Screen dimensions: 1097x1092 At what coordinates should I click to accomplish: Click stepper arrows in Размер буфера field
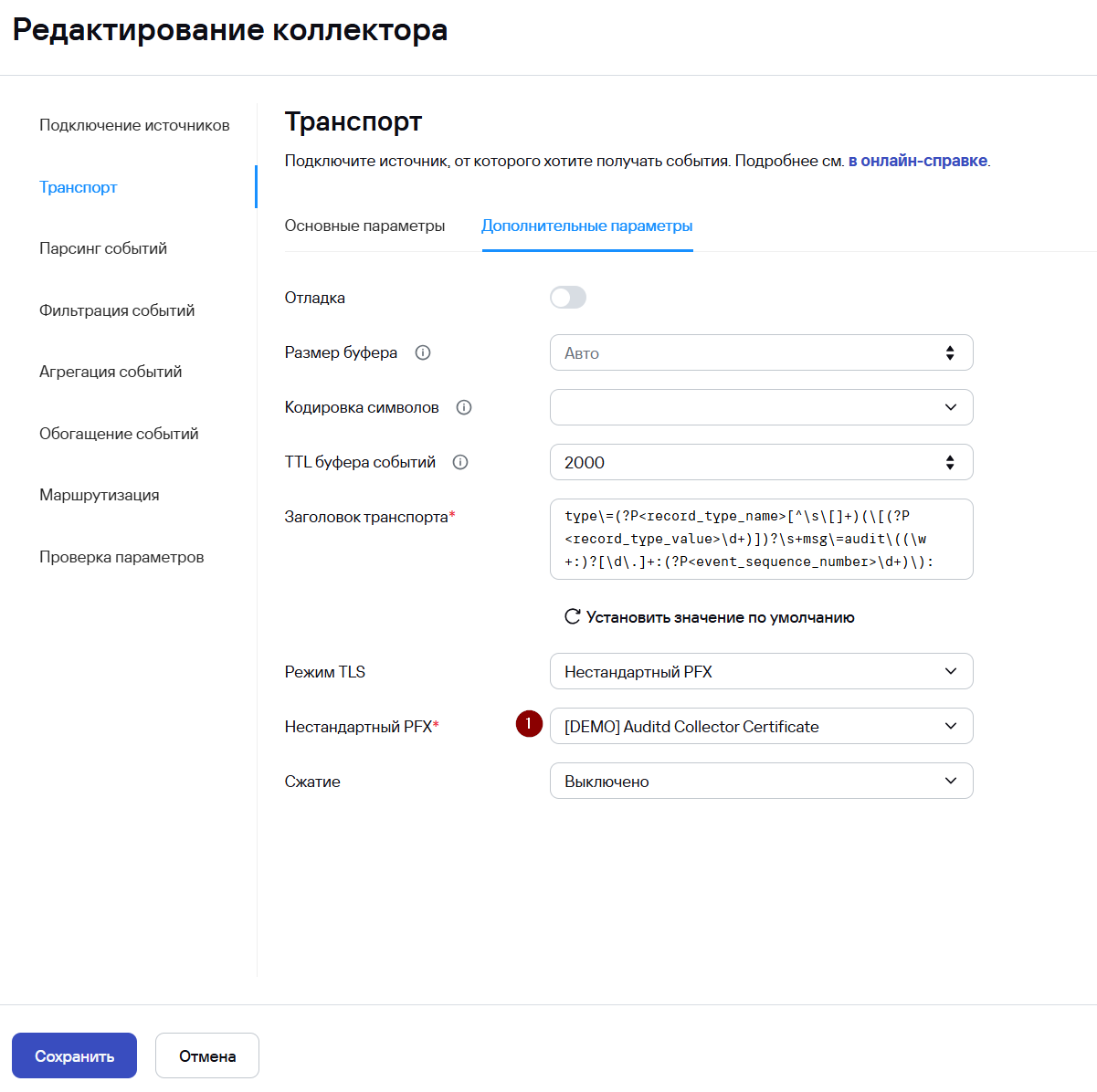click(950, 352)
